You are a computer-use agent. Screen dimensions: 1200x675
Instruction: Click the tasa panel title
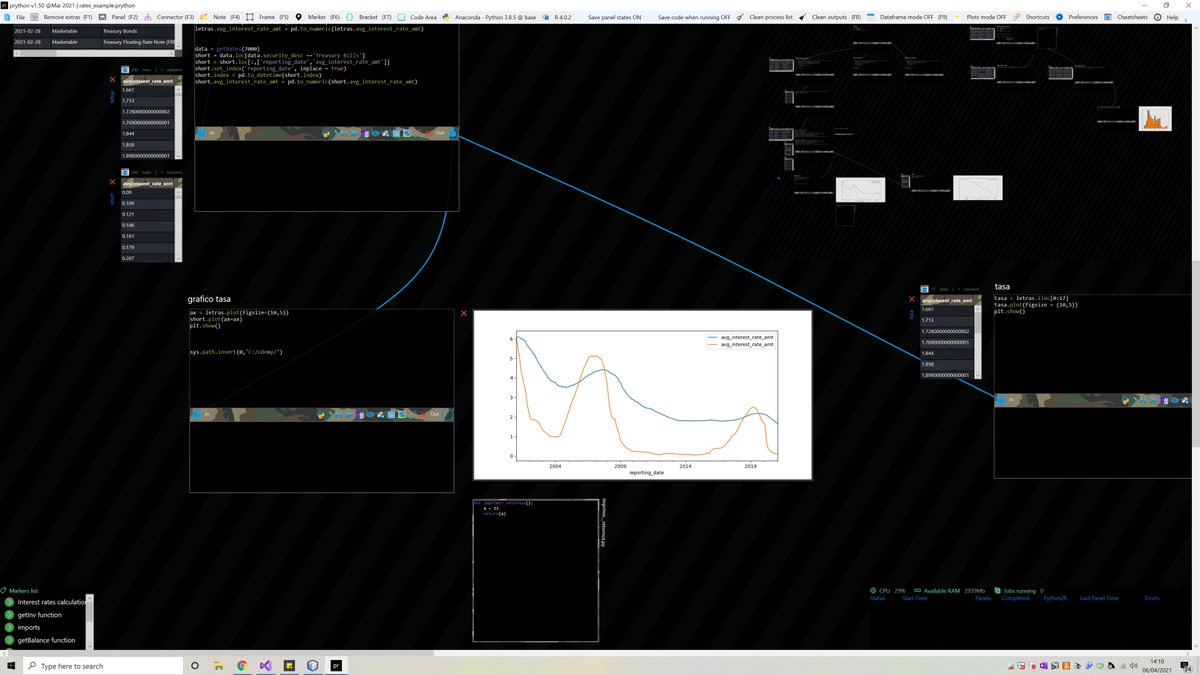(1003, 288)
